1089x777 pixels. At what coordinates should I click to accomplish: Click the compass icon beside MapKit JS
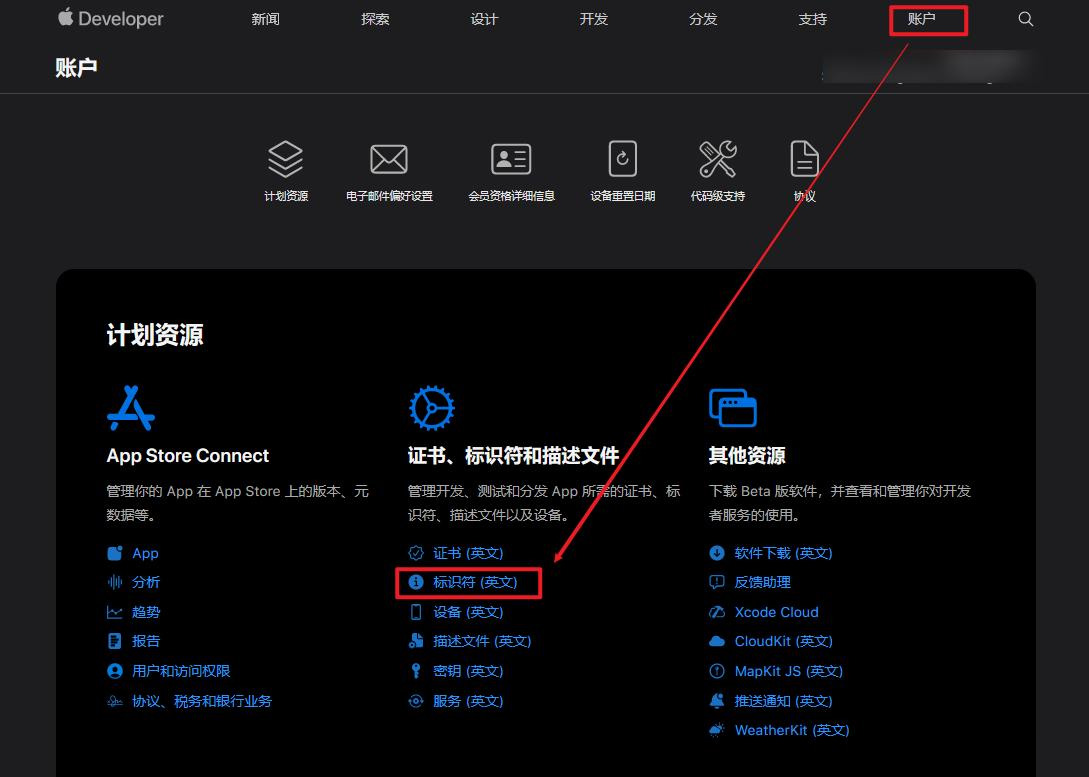717,671
